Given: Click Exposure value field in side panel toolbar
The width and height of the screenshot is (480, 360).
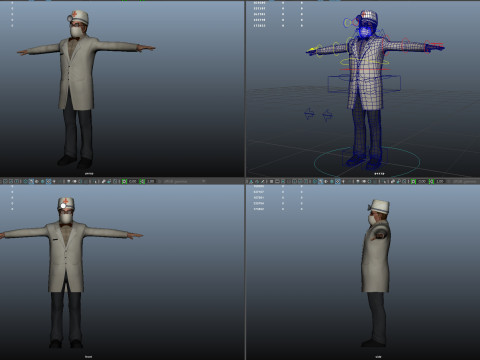Looking at the screenshot, I should (422, 181).
